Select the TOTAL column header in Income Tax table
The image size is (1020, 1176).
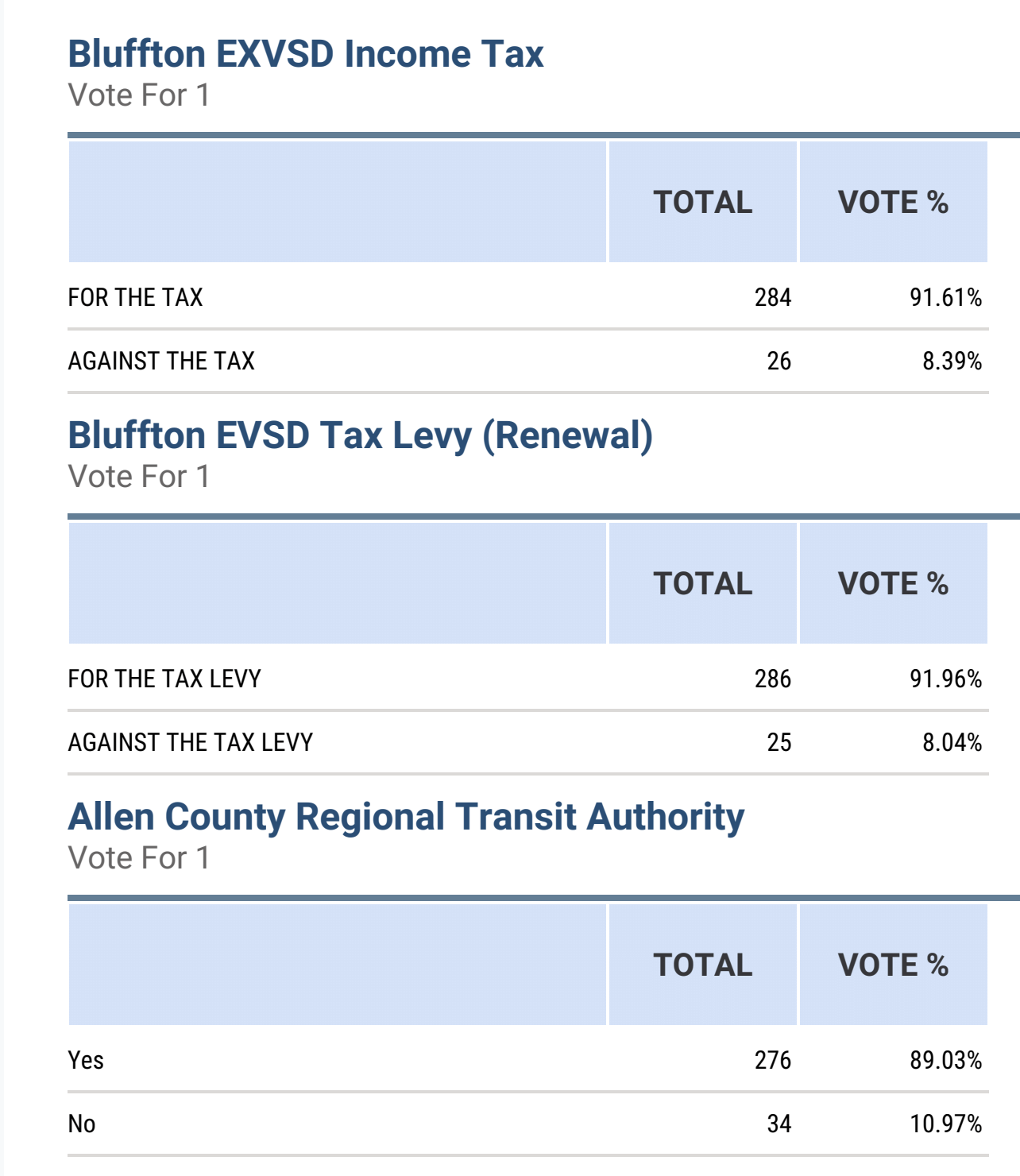click(703, 202)
